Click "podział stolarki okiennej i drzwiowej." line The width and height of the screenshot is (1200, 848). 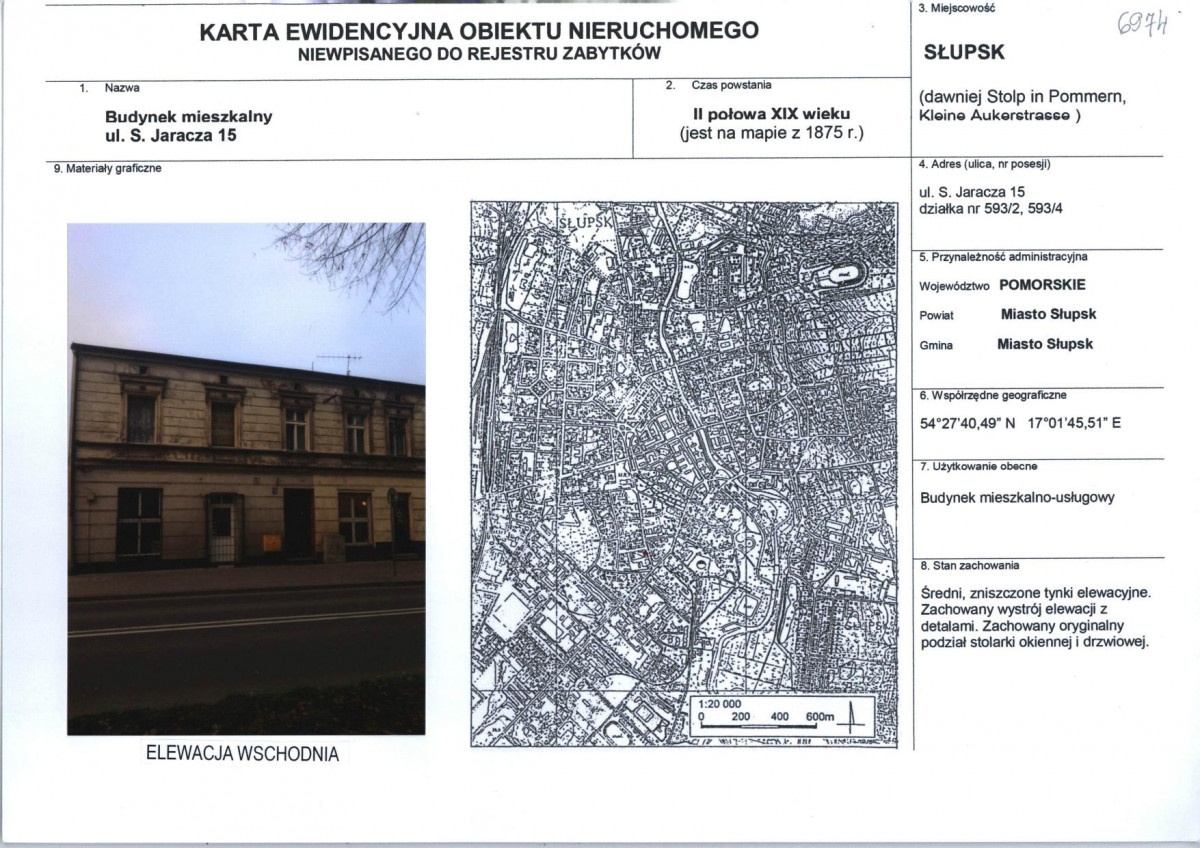(1035, 642)
